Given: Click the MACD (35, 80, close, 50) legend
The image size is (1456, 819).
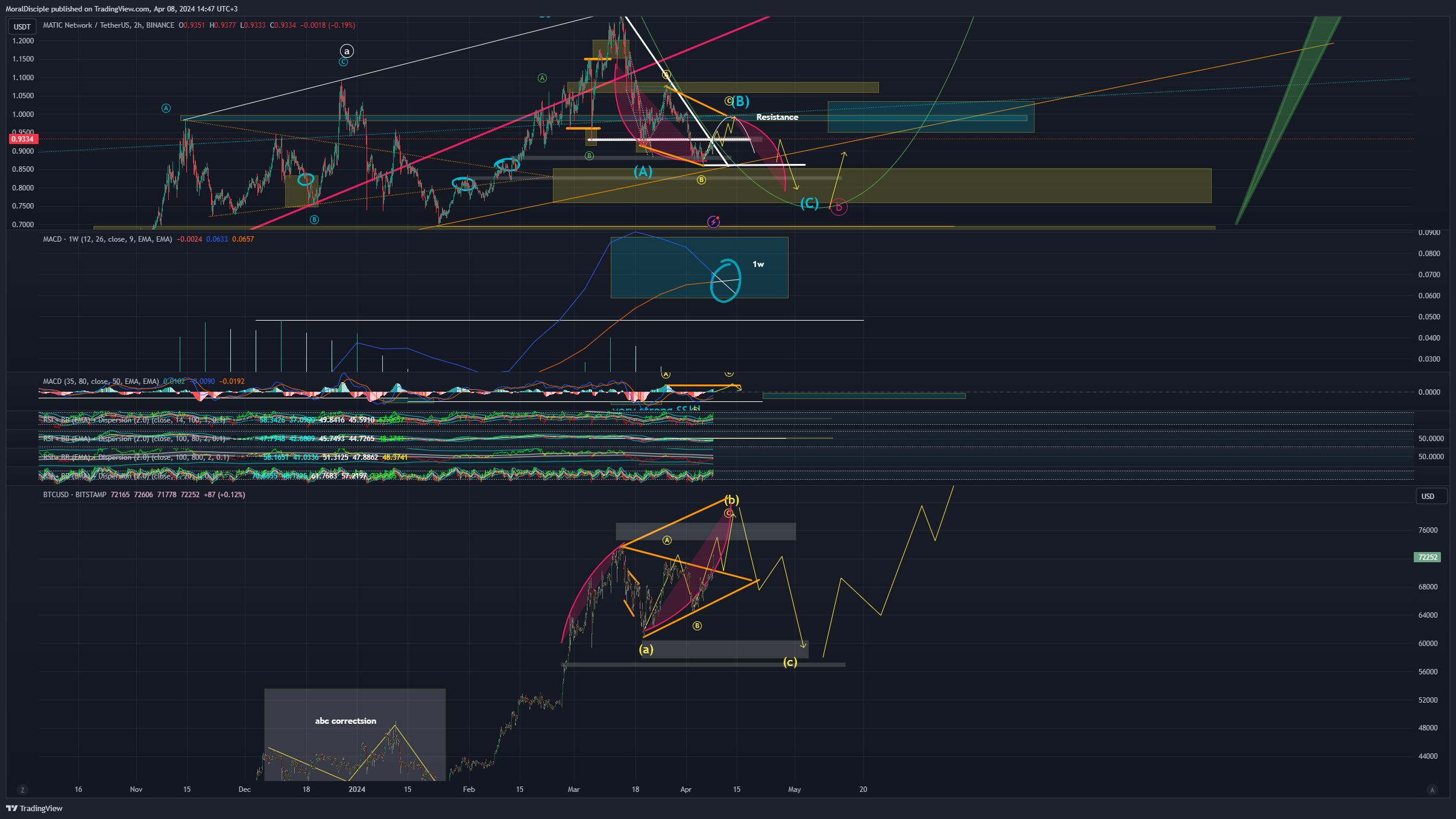Looking at the screenshot, I should pos(101,381).
